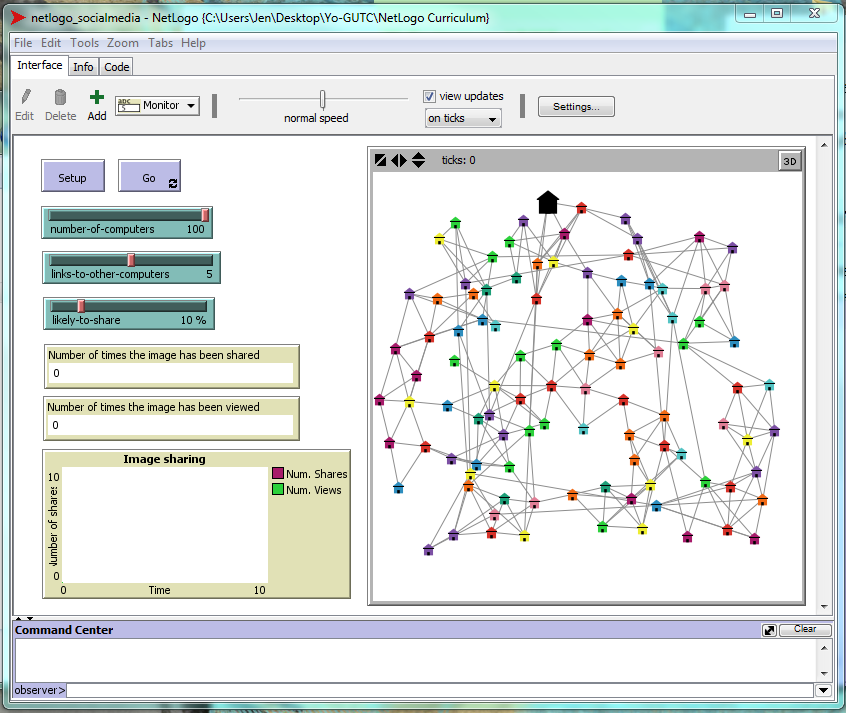
Task: Click the observer command input field
Action: click(x=440, y=690)
